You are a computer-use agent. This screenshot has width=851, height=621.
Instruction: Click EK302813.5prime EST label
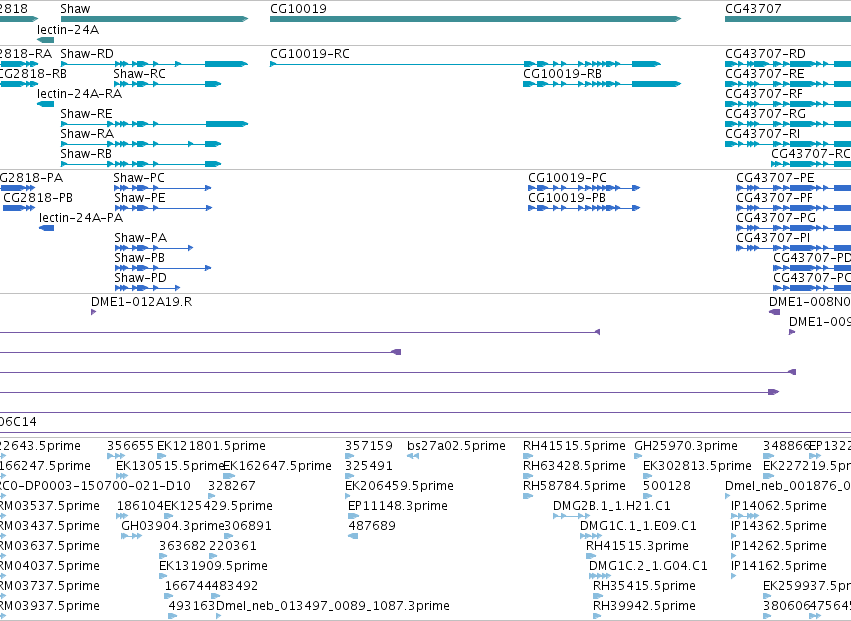tap(697, 466)
